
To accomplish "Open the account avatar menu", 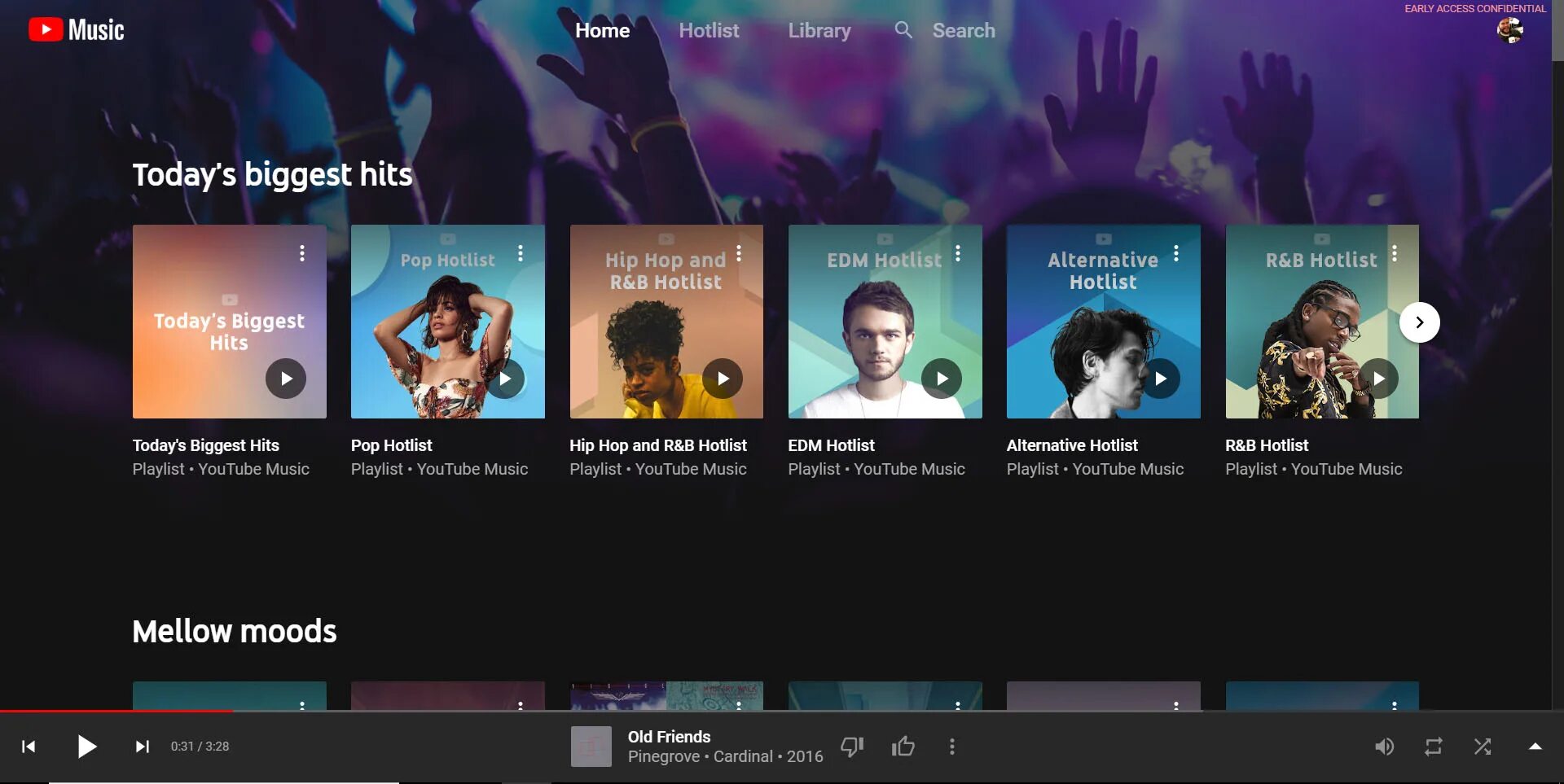I will tap(1510, 31).
